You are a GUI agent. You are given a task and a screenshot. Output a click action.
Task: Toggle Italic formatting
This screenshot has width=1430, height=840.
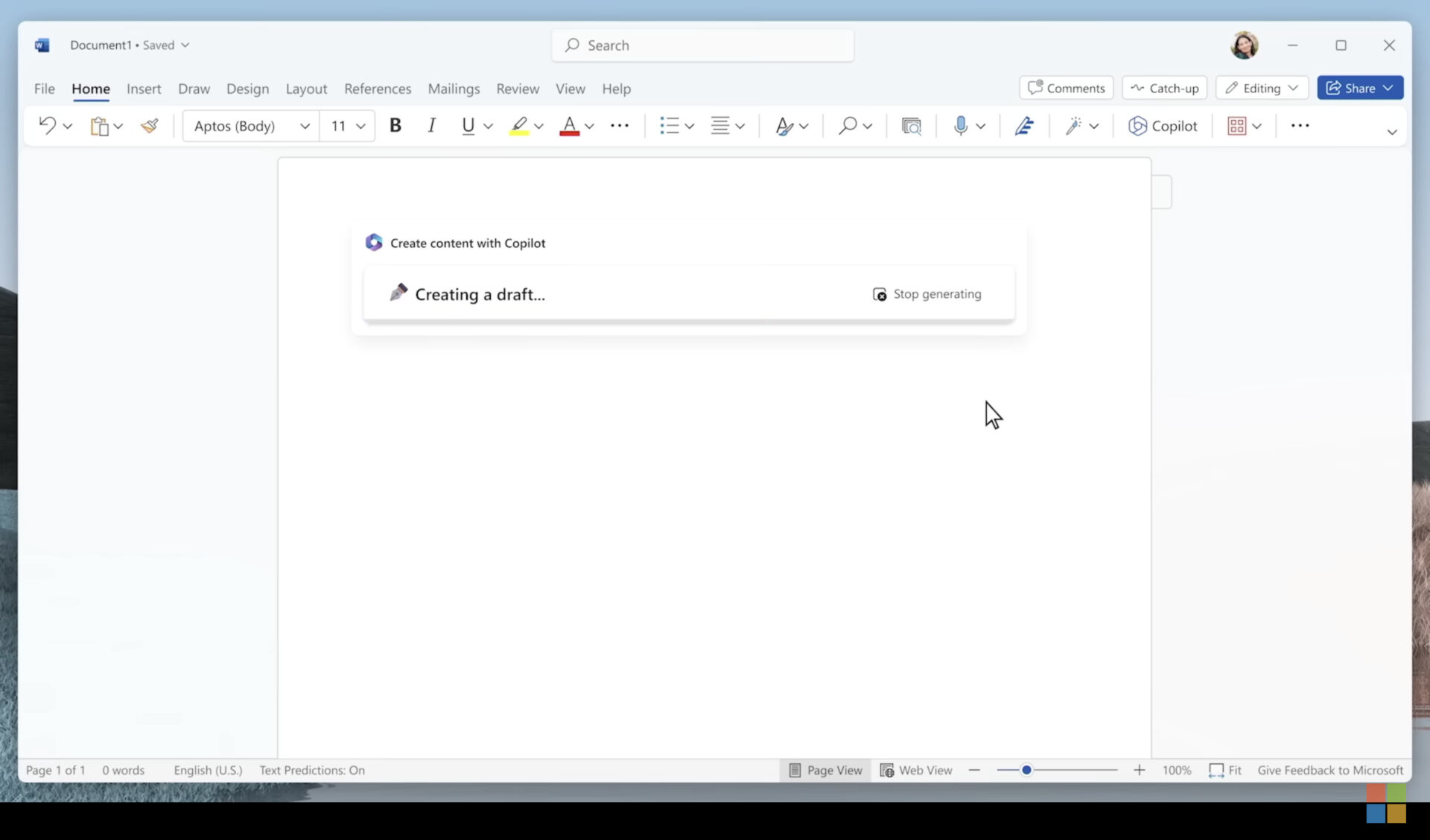(x=431, y=126)
